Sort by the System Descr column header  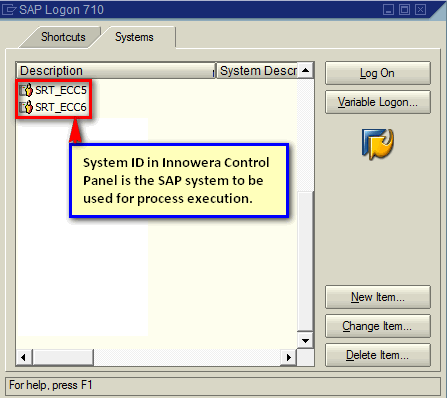click(257, 70)
